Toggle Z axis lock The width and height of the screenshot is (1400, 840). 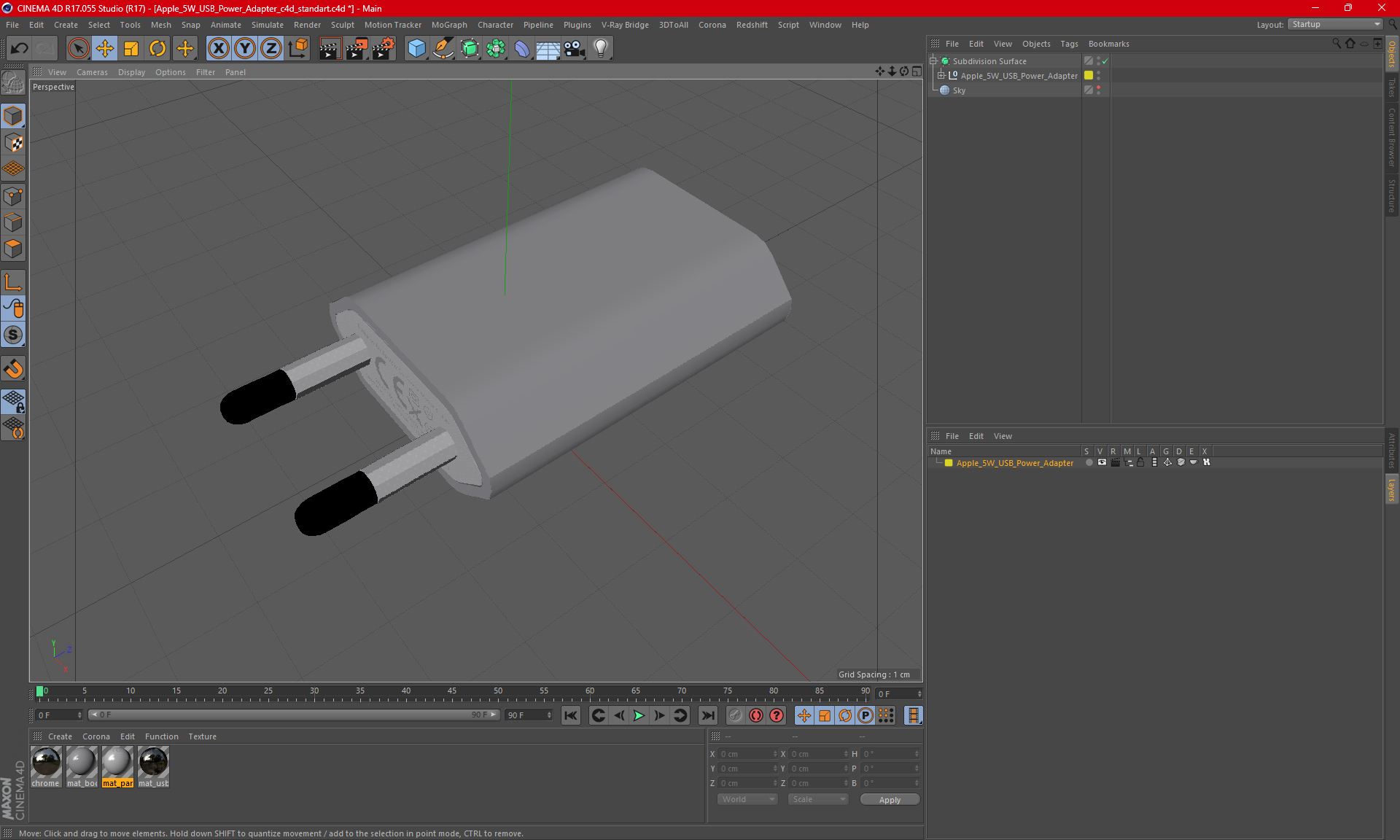click(x=271, y=49)
